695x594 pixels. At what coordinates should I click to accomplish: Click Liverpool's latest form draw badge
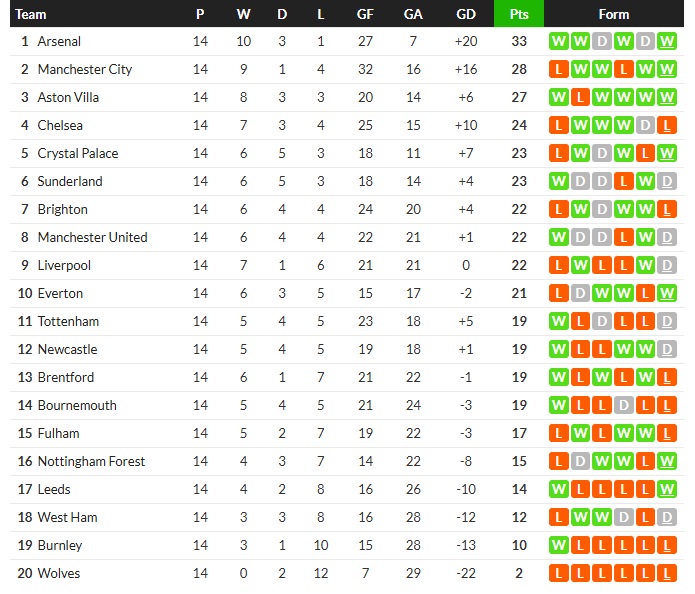pyautogui.click(x=667, y=266)
